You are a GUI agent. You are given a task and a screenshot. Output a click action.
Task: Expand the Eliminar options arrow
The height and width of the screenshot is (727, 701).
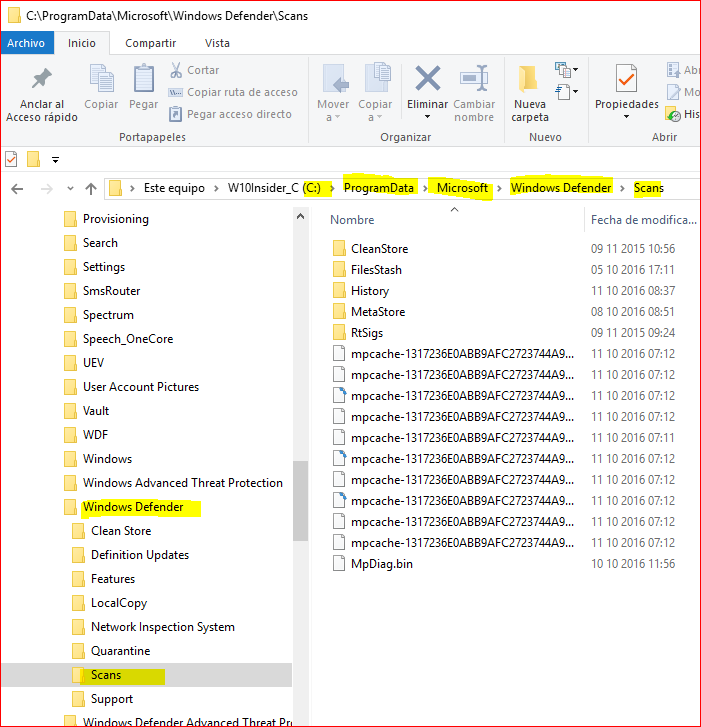[427, 117]
